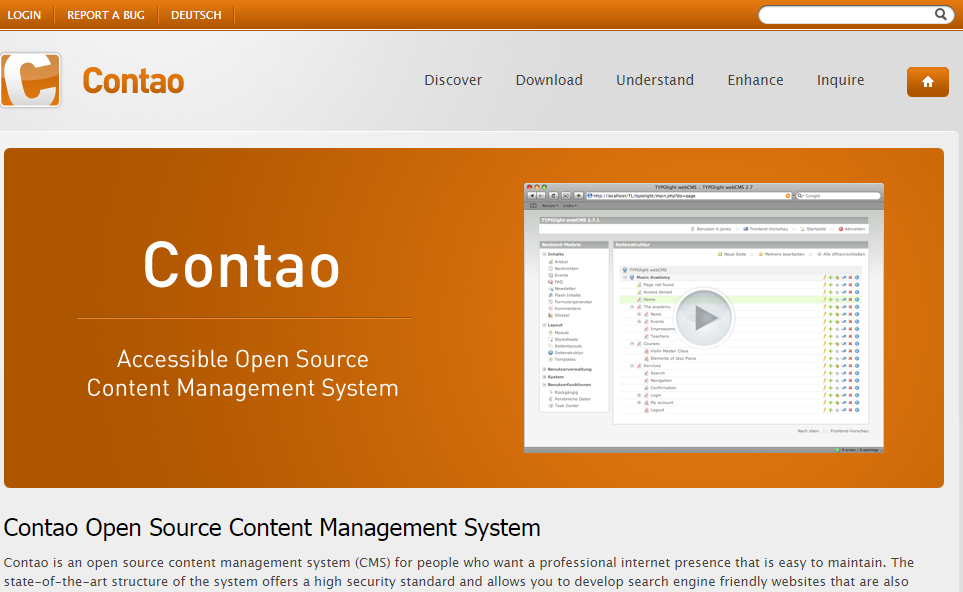Click the large white Contao banner title
Screen dimensions: 963x592
[241, 265]
